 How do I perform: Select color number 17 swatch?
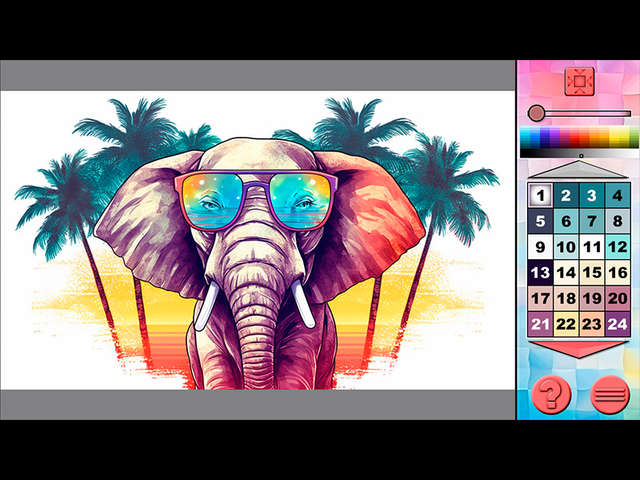540,298
